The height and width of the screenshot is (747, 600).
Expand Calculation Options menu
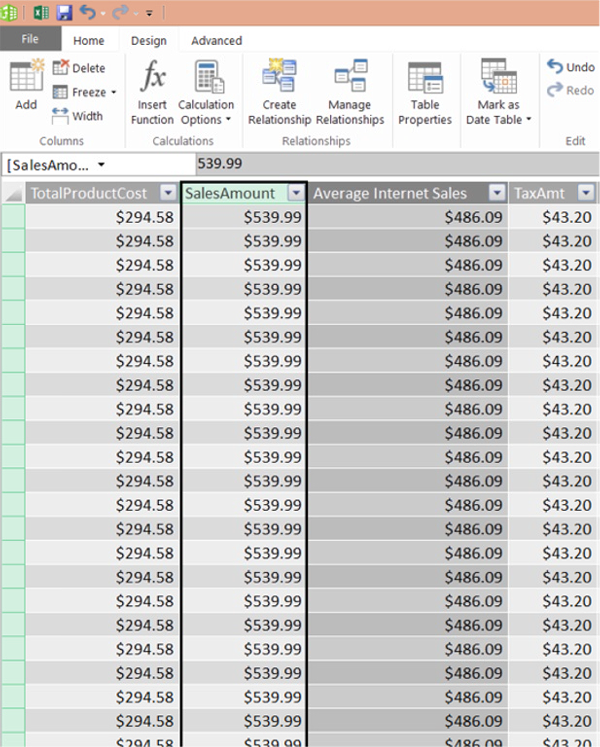(206, 92)
